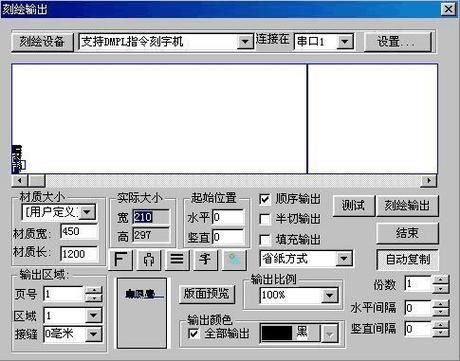460x361 pixels.
Task: Click the 字 character icon button
Action: (205, 260)
